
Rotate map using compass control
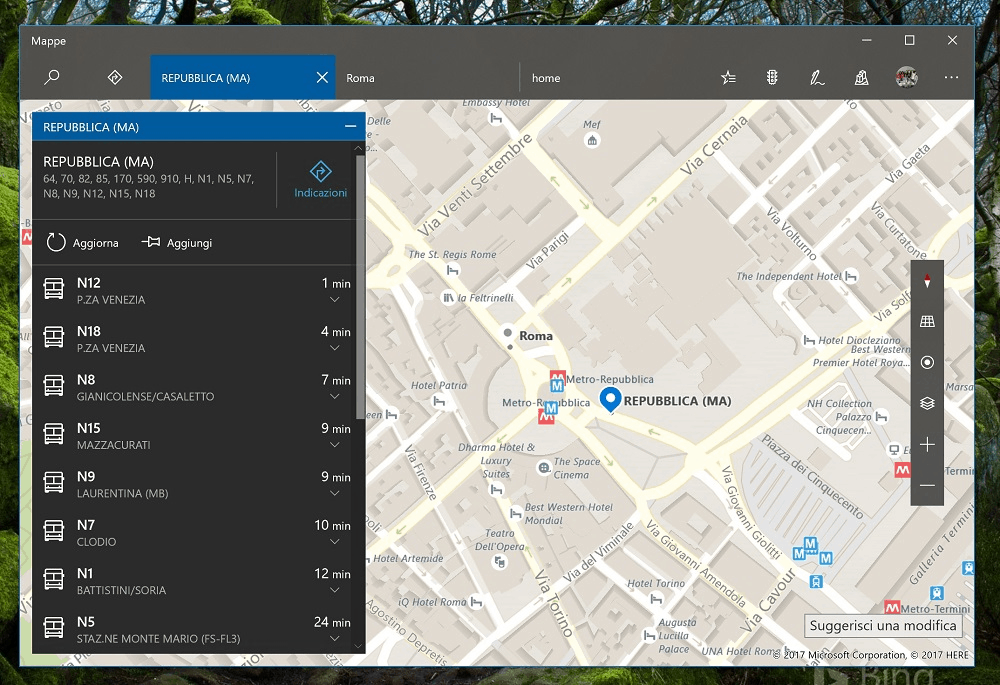click(x=927, y=282)
